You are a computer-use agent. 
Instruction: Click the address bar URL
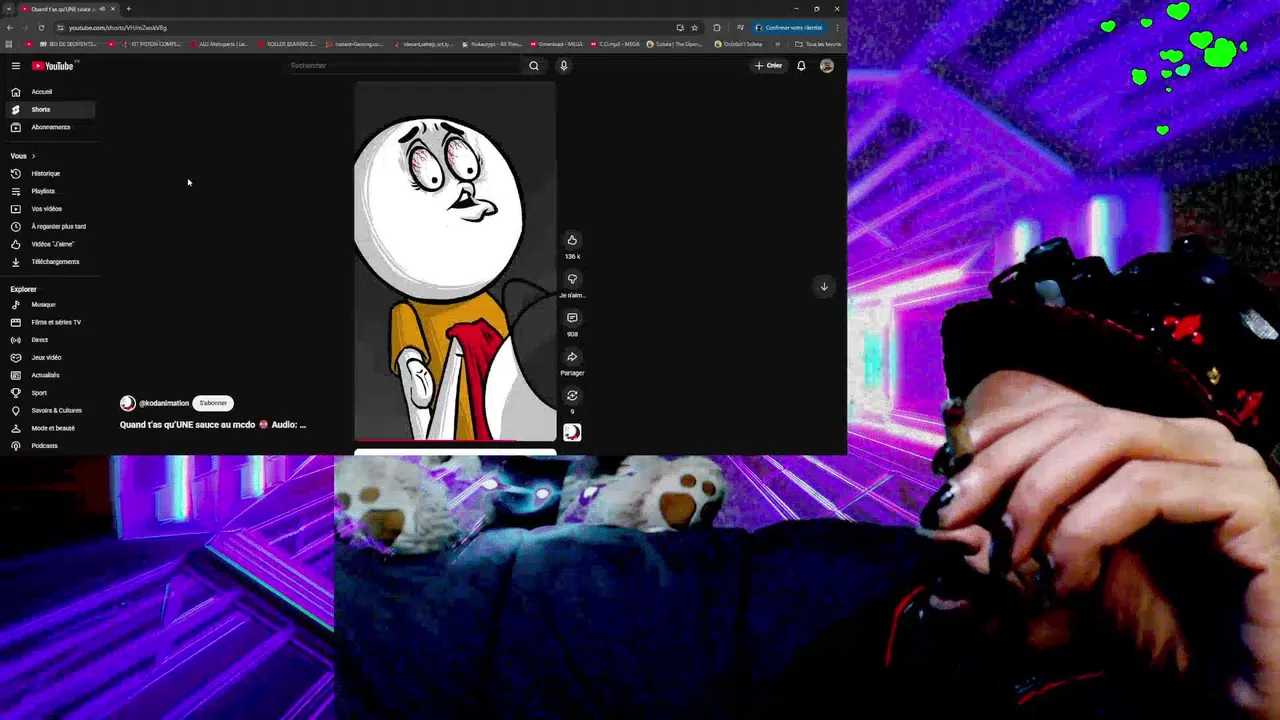(x=118, y=28)
